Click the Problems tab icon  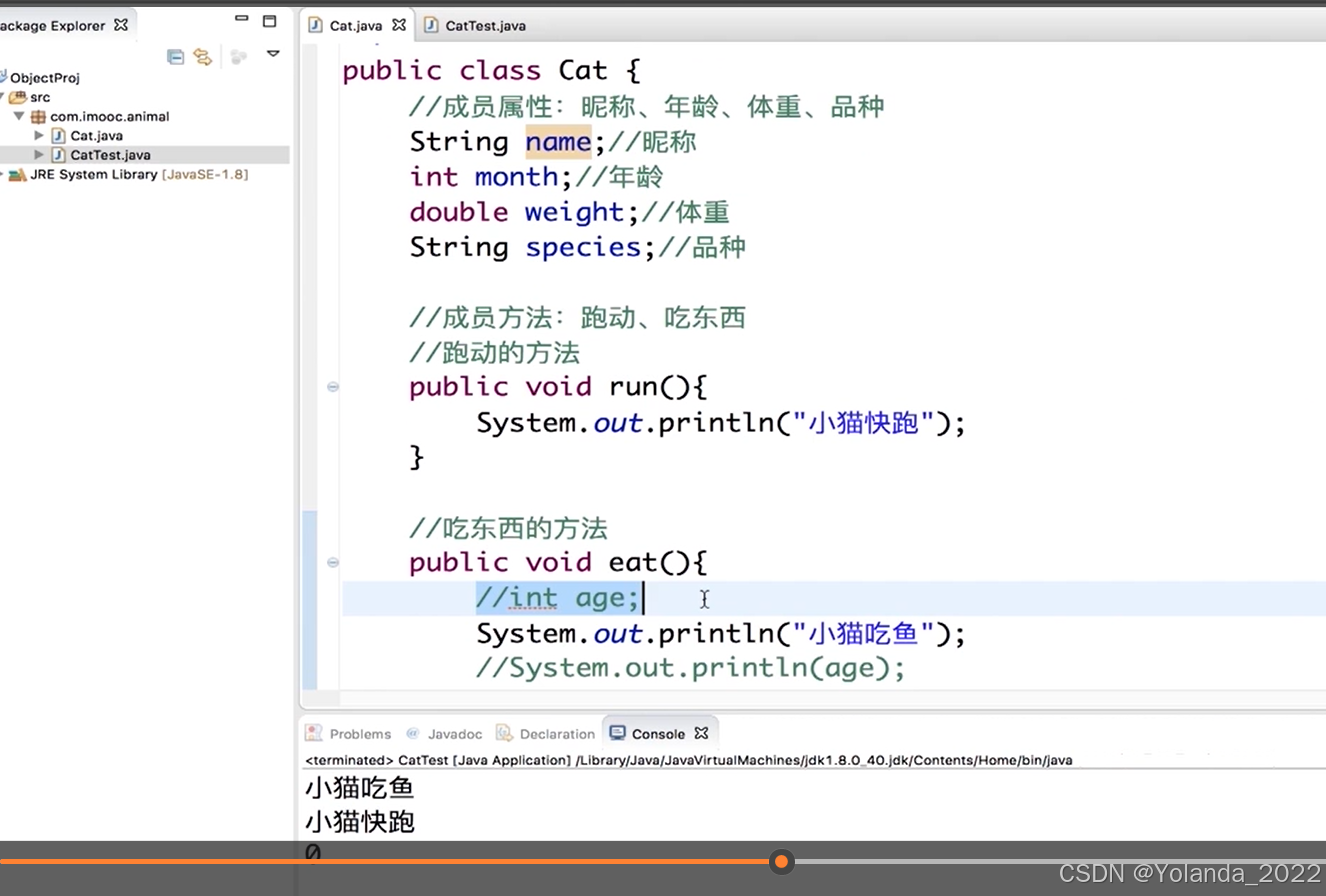tap(314, 733)
